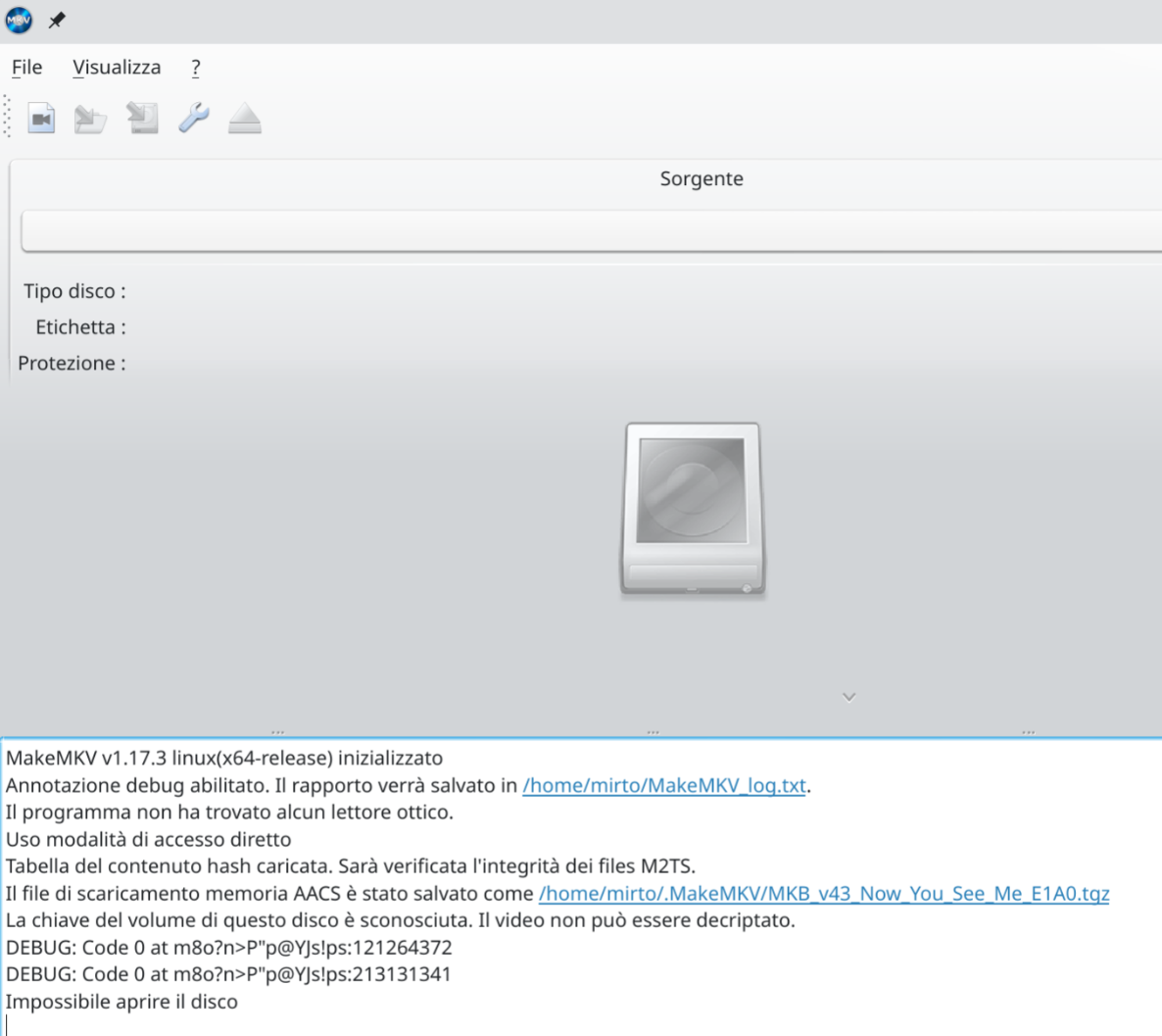Image resolution: width=1162 pixels, height=1036 pixels.
Task: Click log line starting 'Tabella del contenuto hash caricata'
Action: pos(351,866)
